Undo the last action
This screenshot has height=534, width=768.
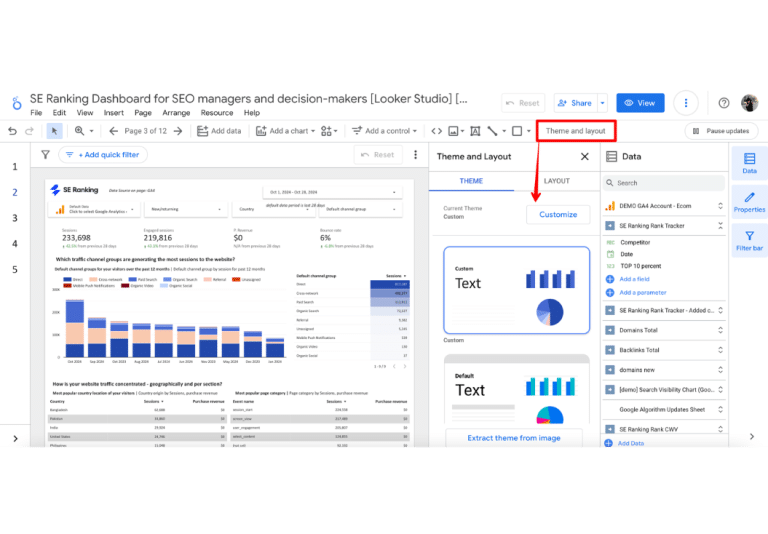[x=13, y=131]
